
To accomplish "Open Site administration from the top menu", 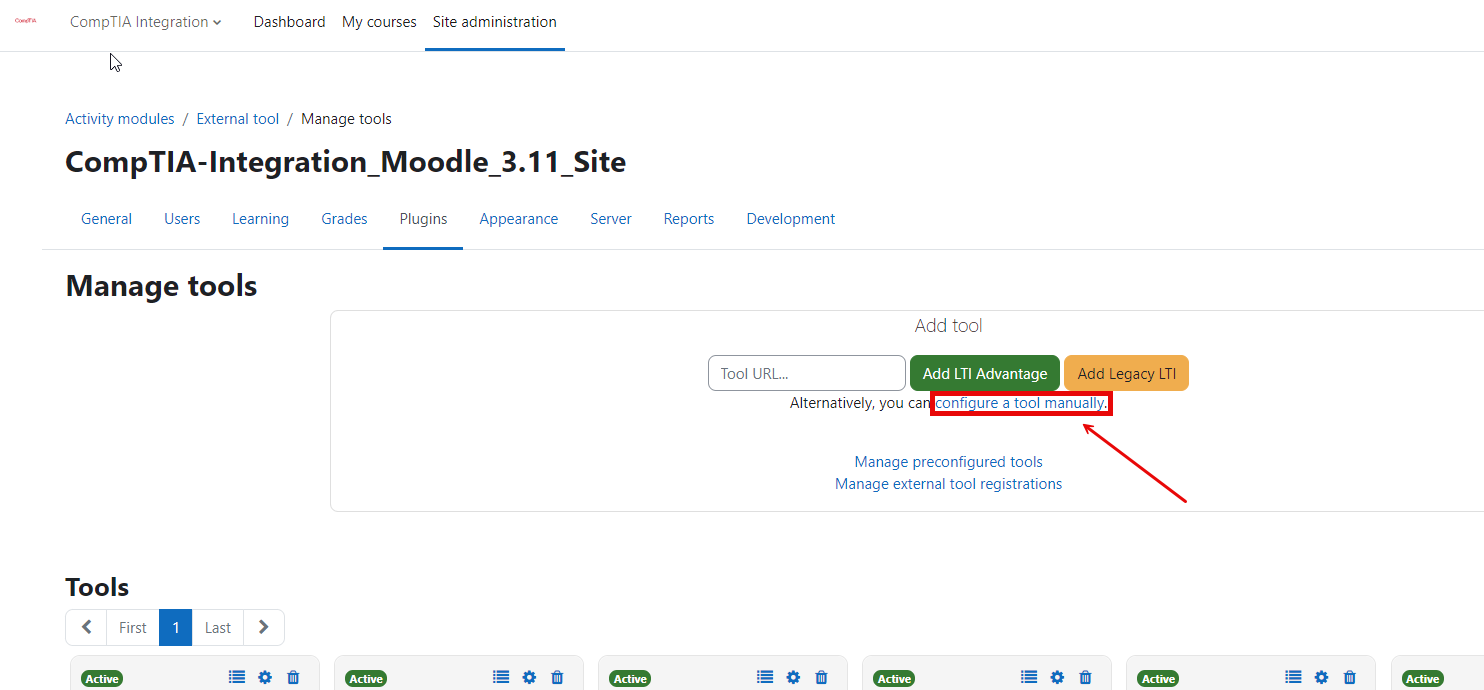I will pos(494,21).
